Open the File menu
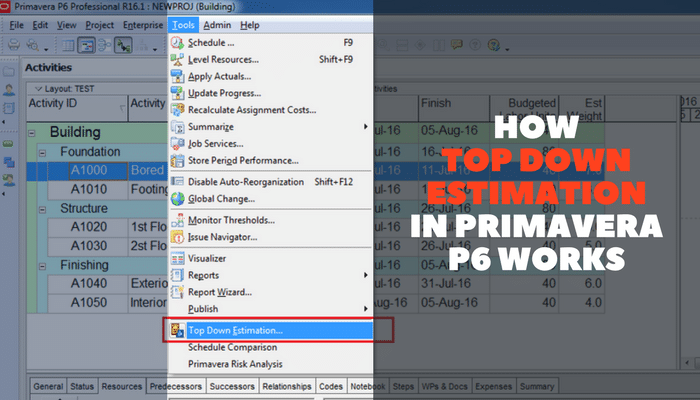Image resolution: width=700 pixels, height=400 pixels. click(x=16, y=25)
